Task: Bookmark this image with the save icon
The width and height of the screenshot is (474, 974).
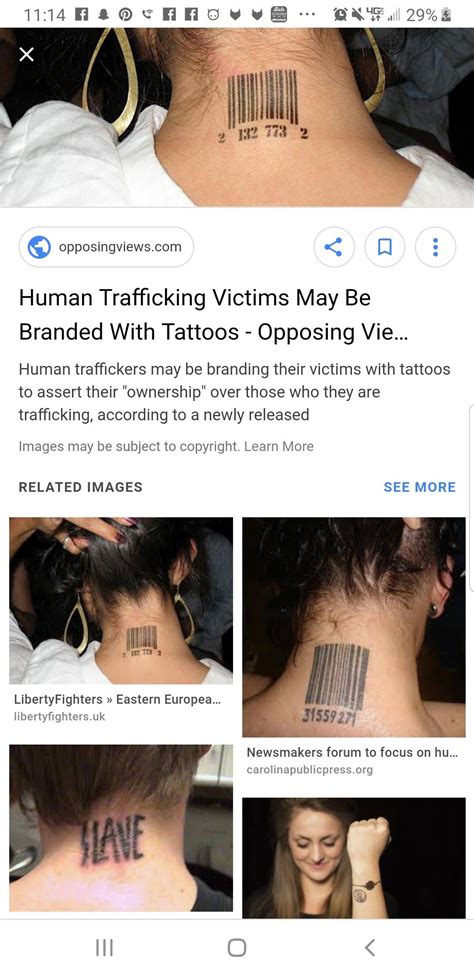Action: coord(385,247)
